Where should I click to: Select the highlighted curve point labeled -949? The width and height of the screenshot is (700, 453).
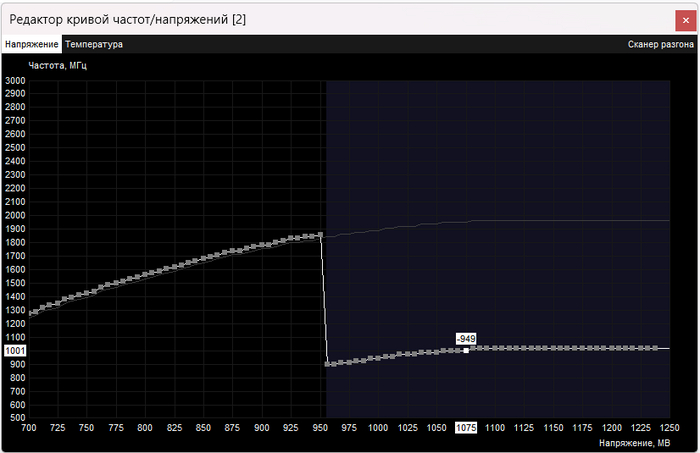coord(466,350)
